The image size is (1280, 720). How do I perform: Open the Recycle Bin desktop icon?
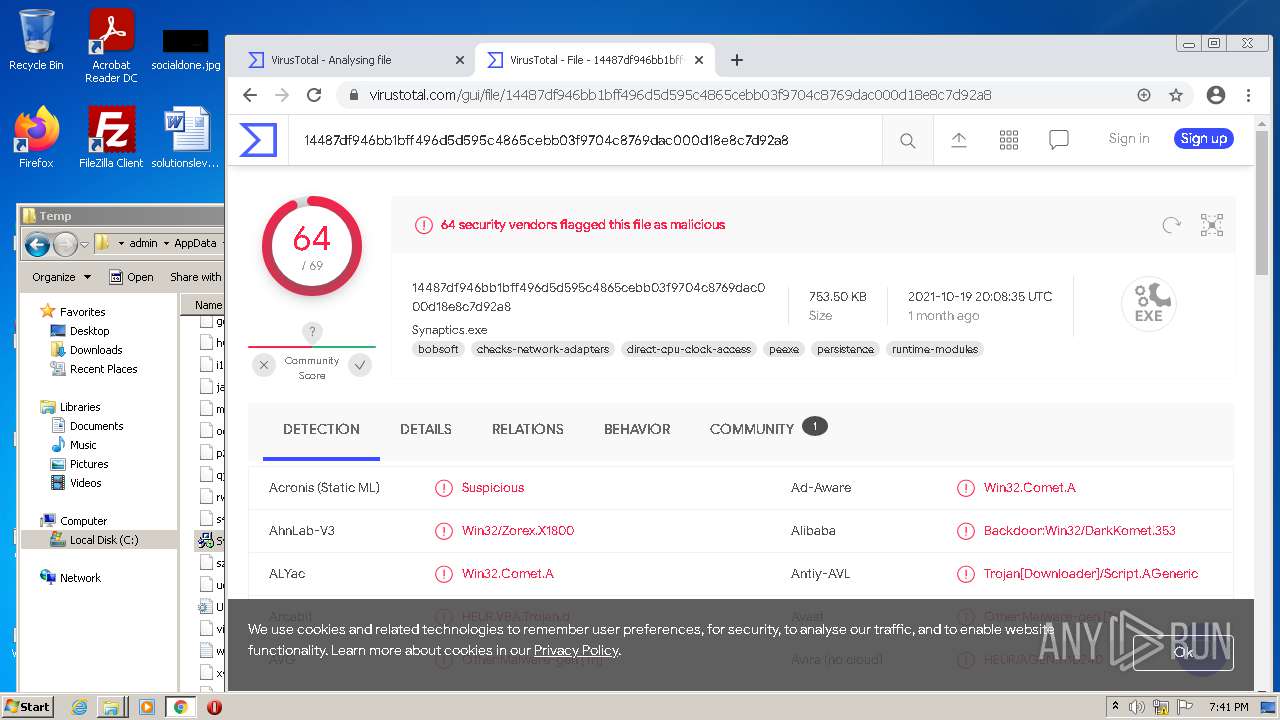36,40
